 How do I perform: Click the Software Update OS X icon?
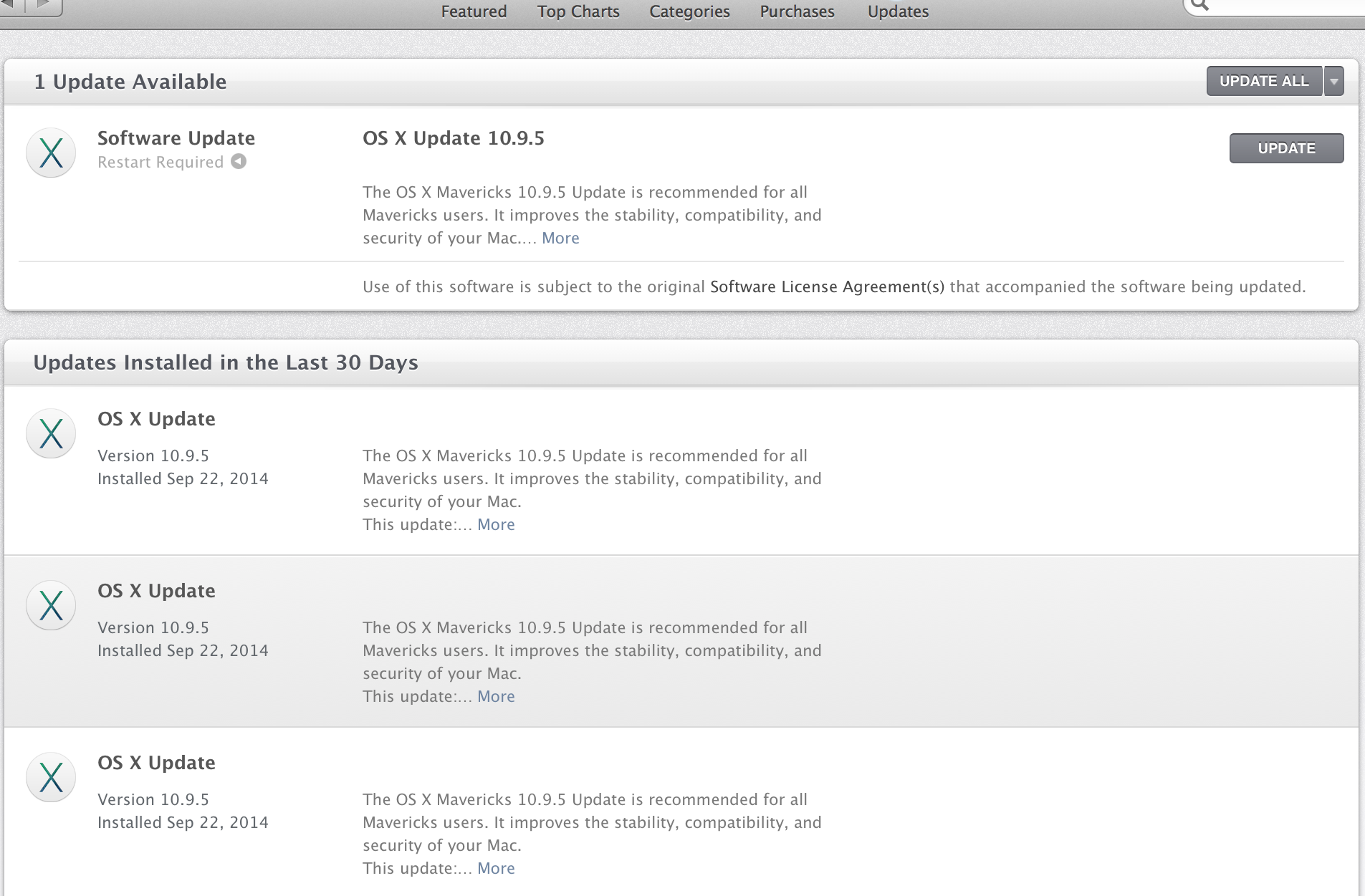pos(51,153)
